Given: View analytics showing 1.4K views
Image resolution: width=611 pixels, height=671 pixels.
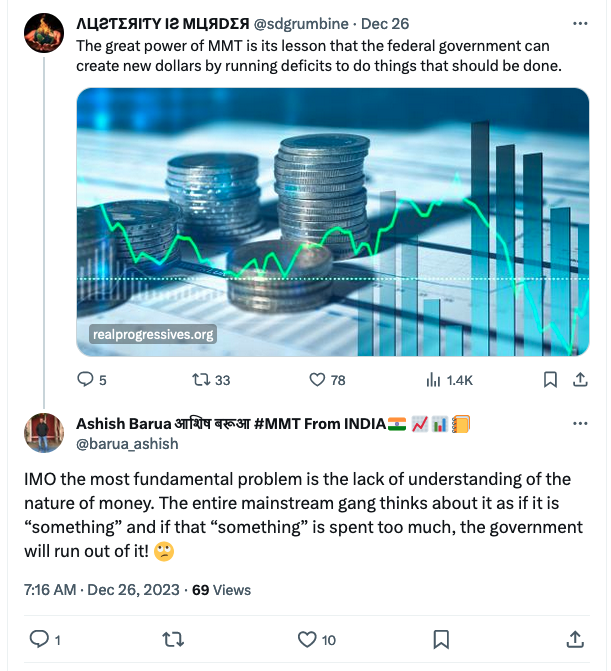Looking at the screenshot, I should click(x=434, y=380).
